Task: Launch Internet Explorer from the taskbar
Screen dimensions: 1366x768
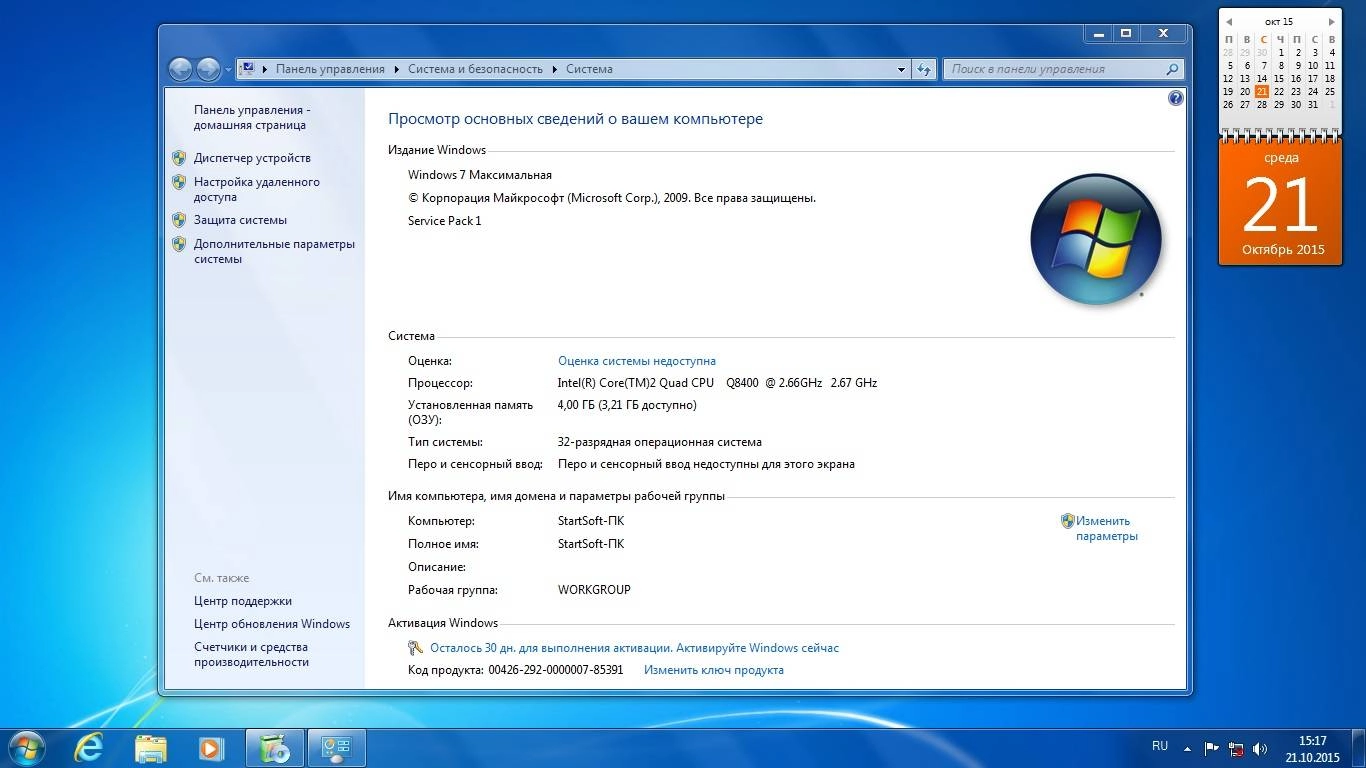Action: (x=89, y=748)
